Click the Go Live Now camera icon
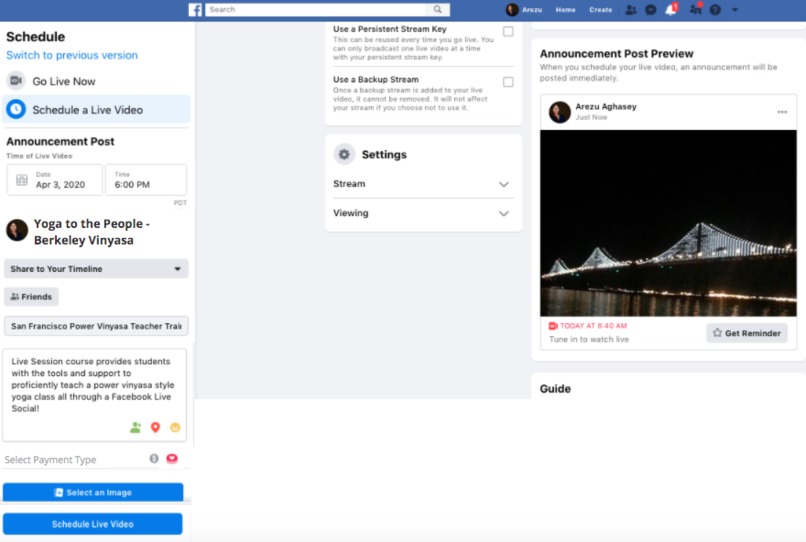 coord(16,81)
